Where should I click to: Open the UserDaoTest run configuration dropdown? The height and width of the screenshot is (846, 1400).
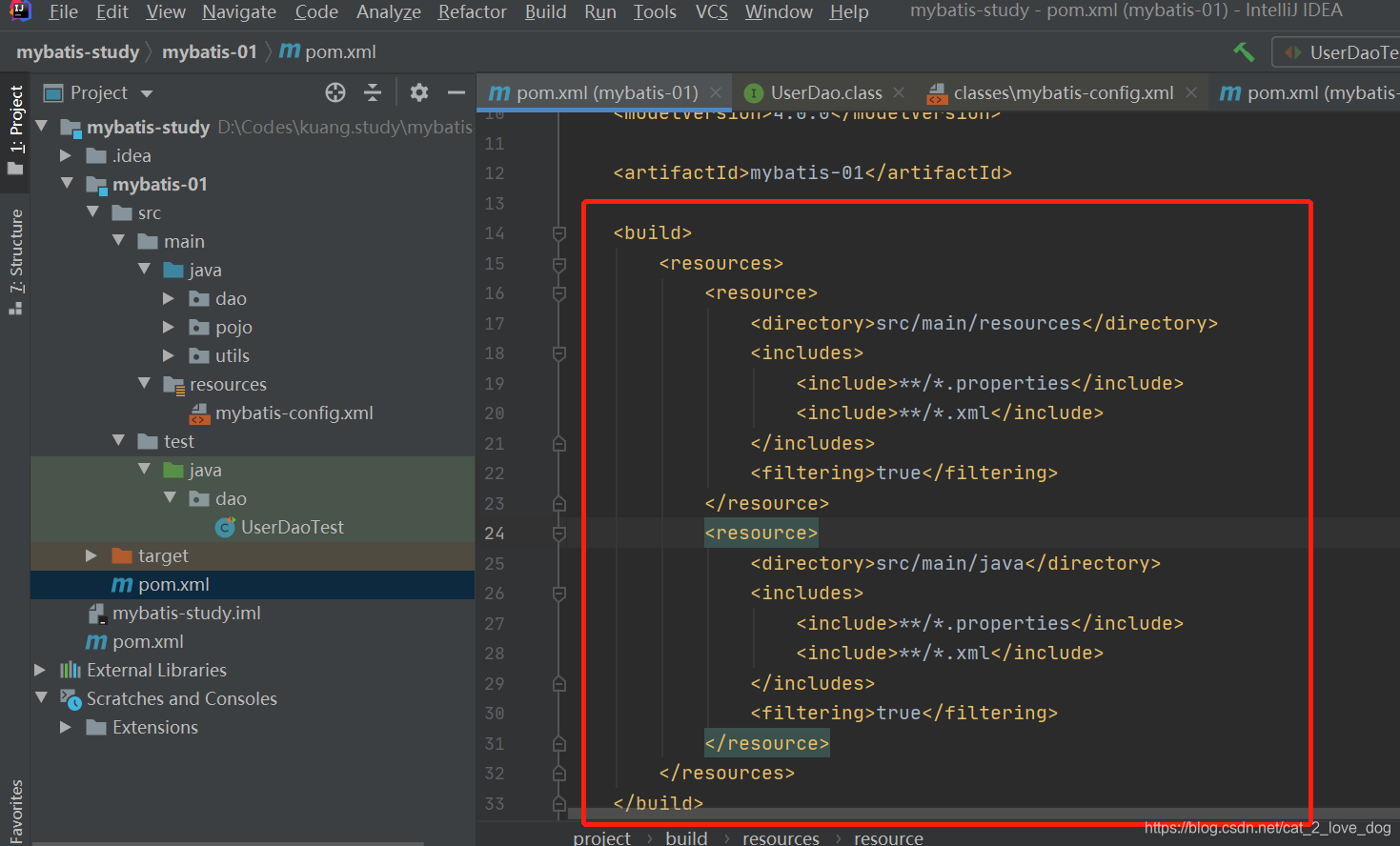pyautogui.click(x=1335, y=52)
